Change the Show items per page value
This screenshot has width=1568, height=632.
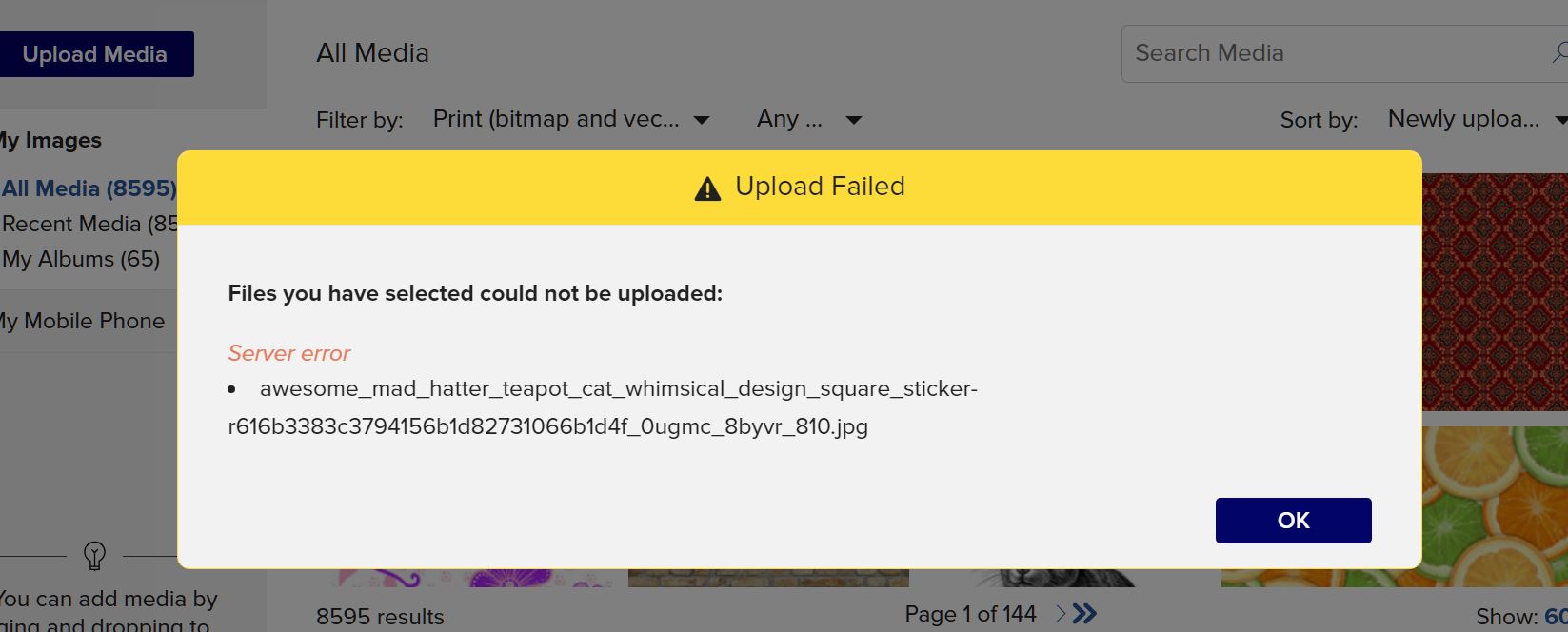(1556, 617)
